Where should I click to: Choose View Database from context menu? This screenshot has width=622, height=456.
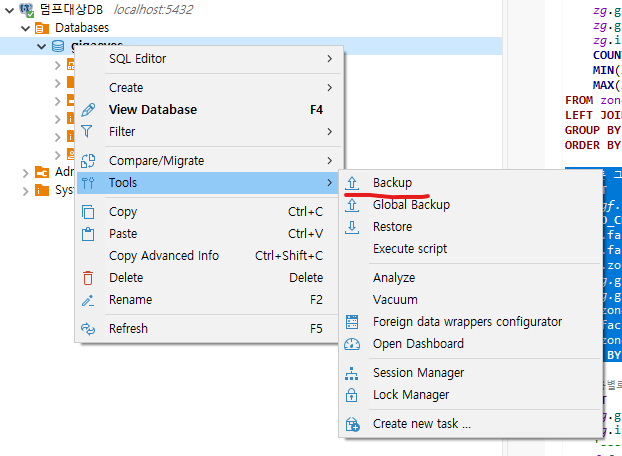(153, 110)
